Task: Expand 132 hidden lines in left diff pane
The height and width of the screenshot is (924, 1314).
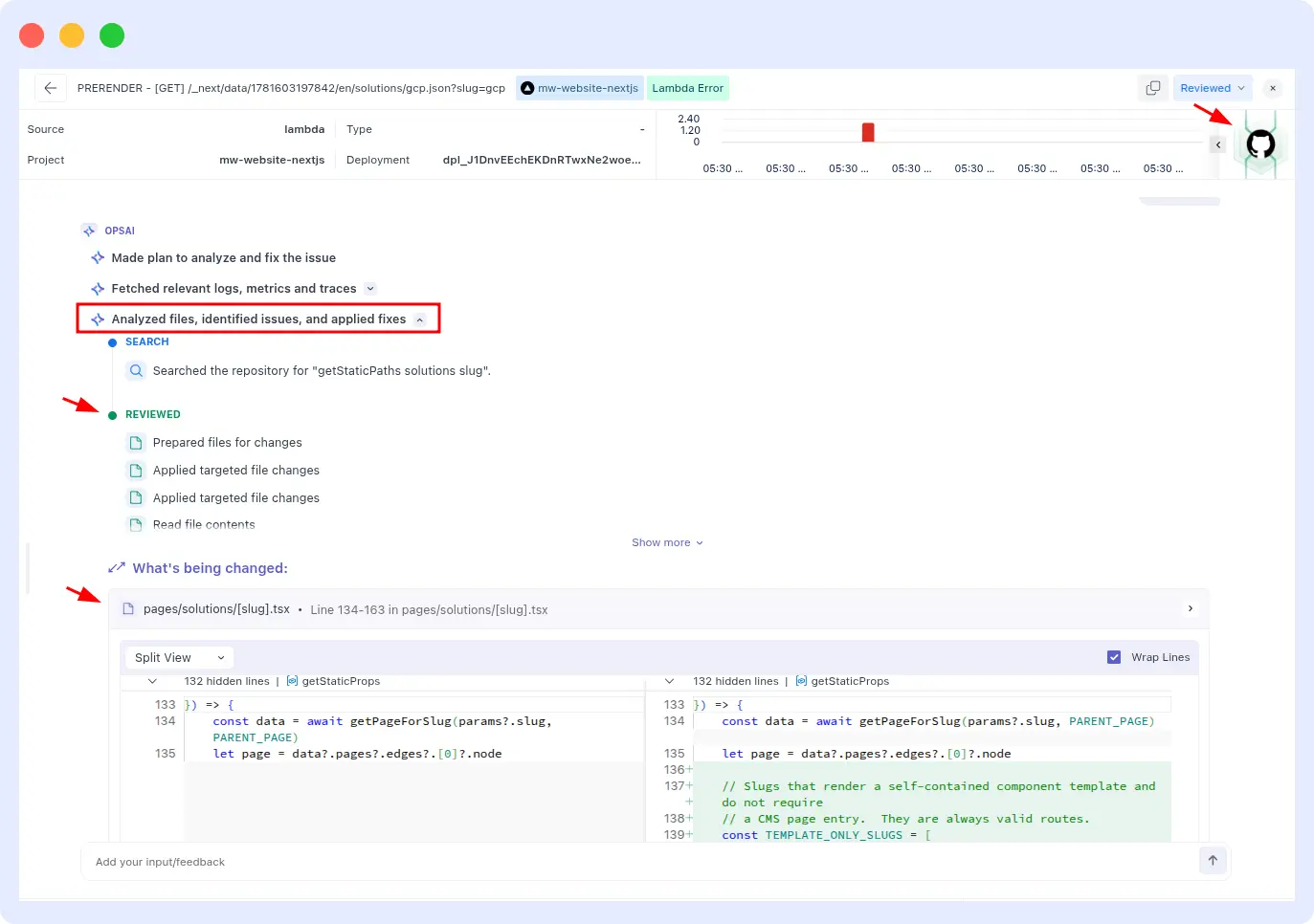Action: (152, 681)
